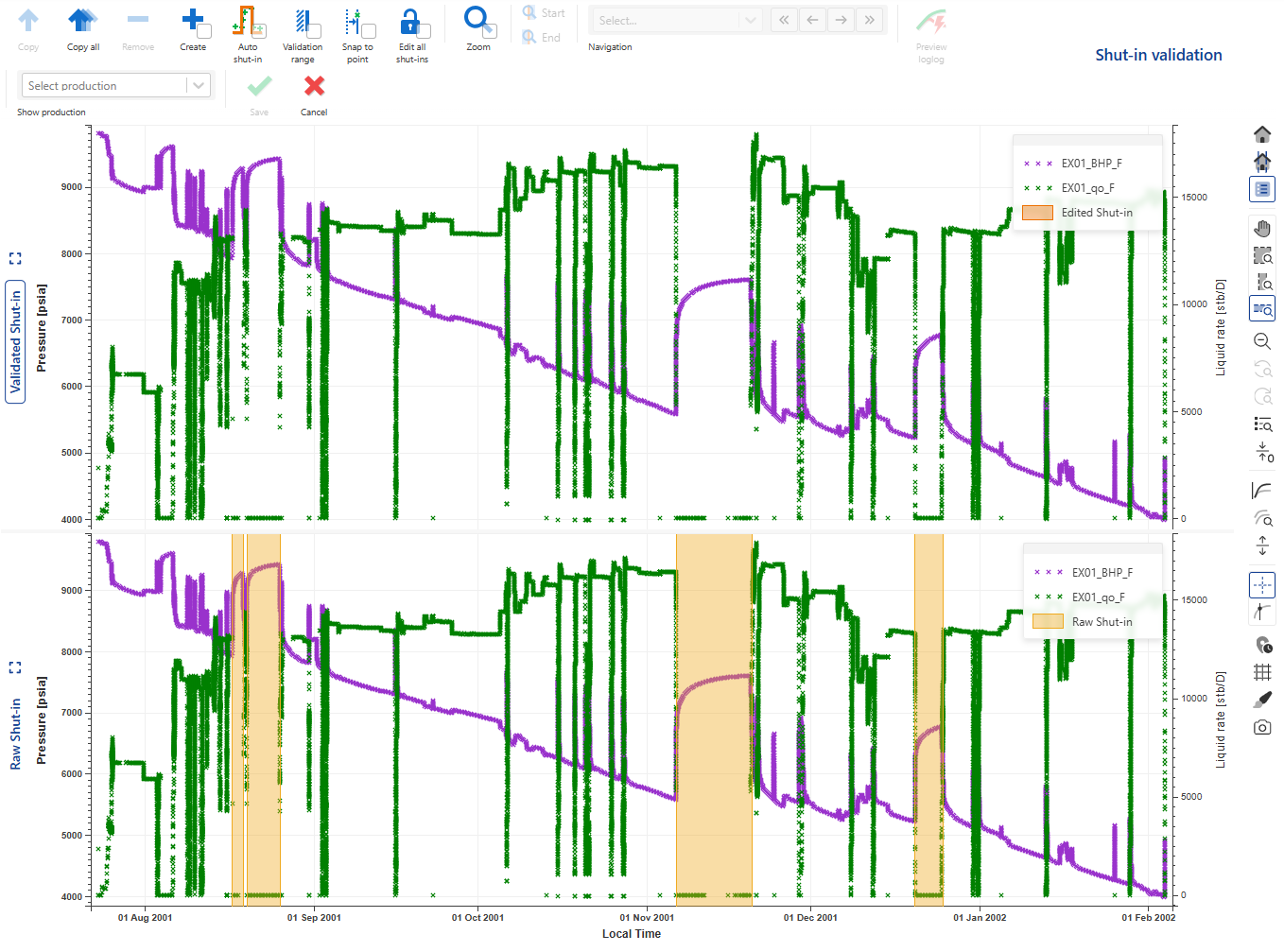Click the grid lines icon in right toolbar
1284x952 pixels.
point(1262,672)
